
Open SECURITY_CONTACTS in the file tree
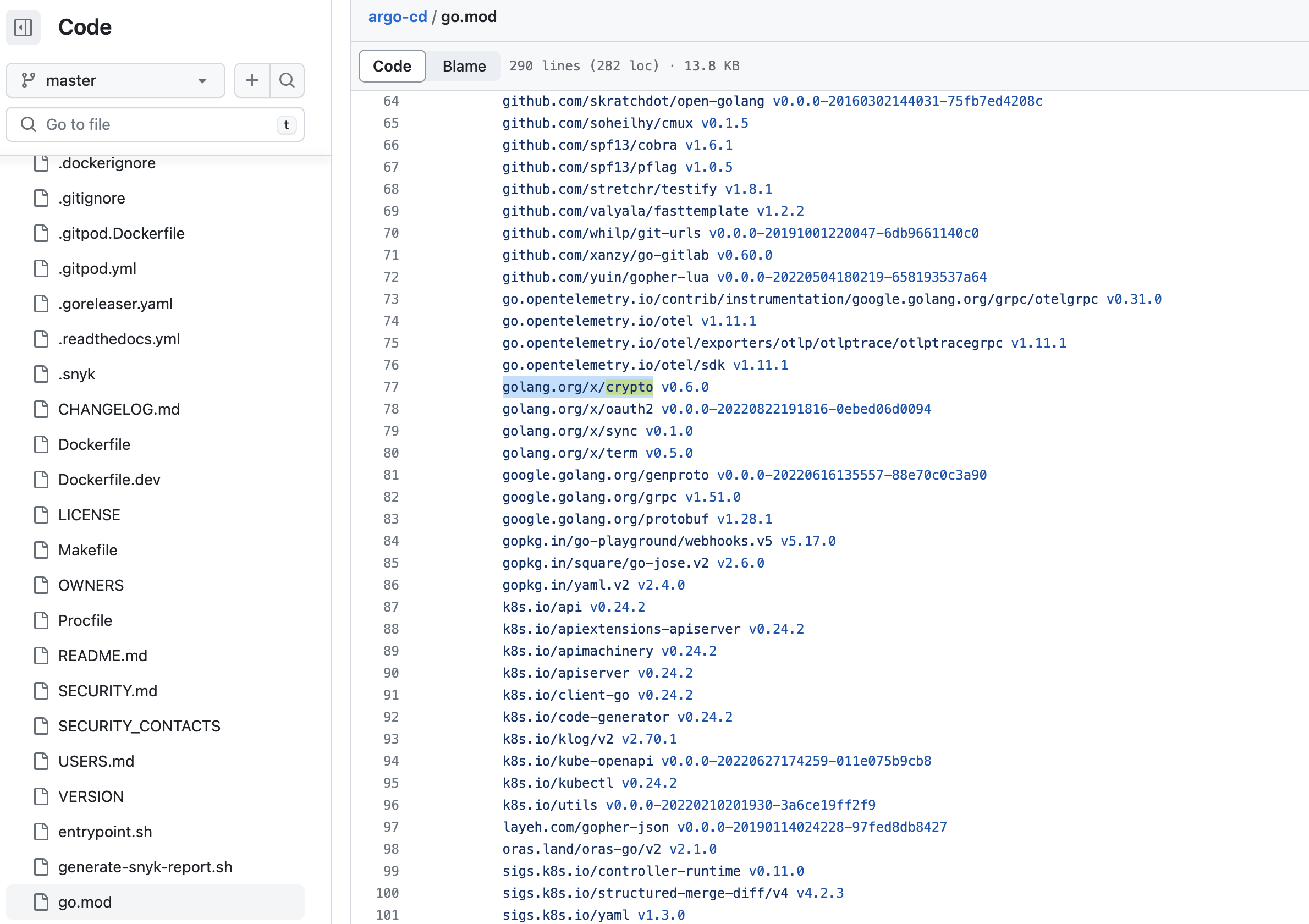(x=139, y=725)
